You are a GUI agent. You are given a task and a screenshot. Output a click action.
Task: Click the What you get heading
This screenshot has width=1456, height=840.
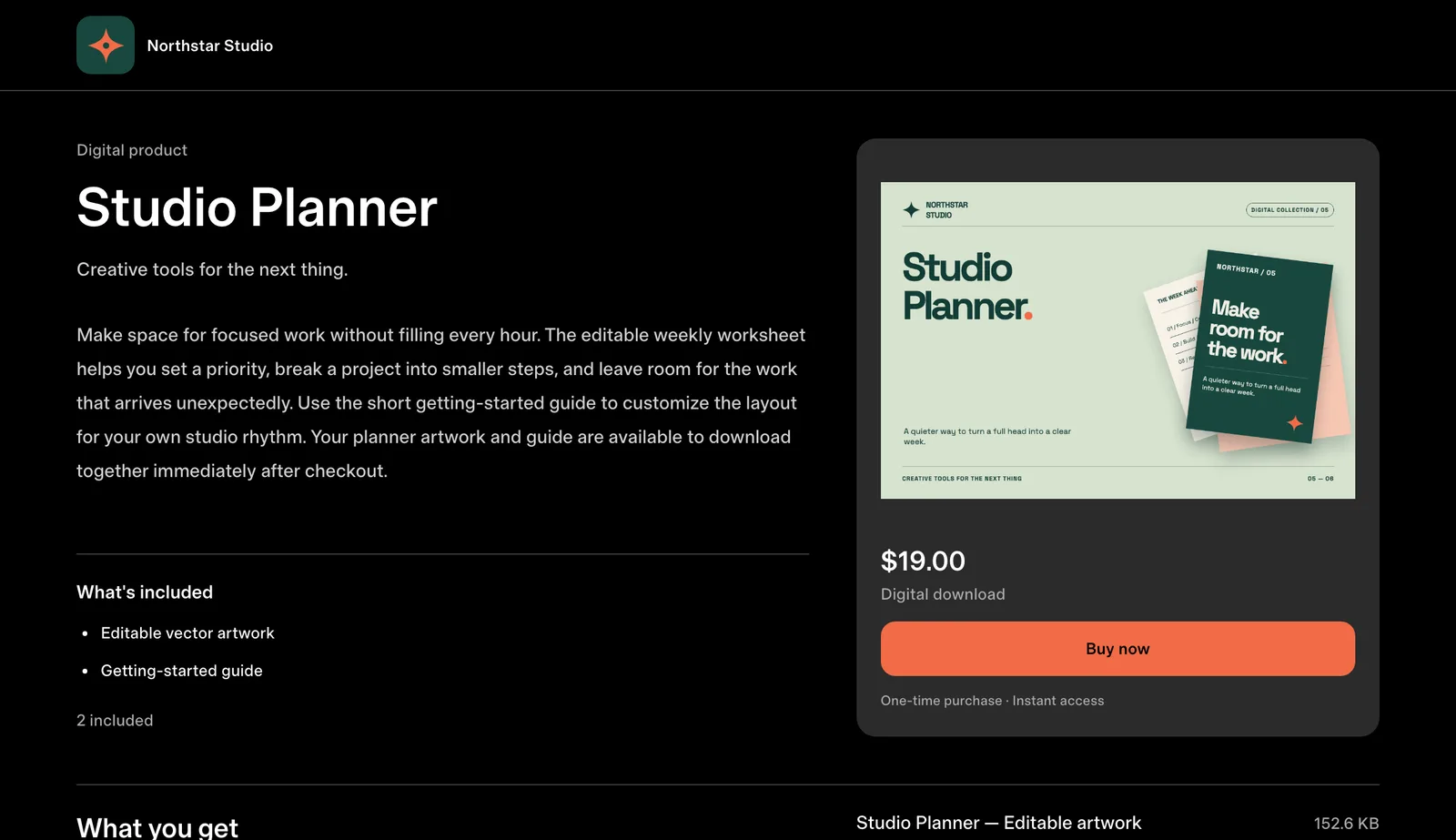pyautogui.click(x=157, y=827)
